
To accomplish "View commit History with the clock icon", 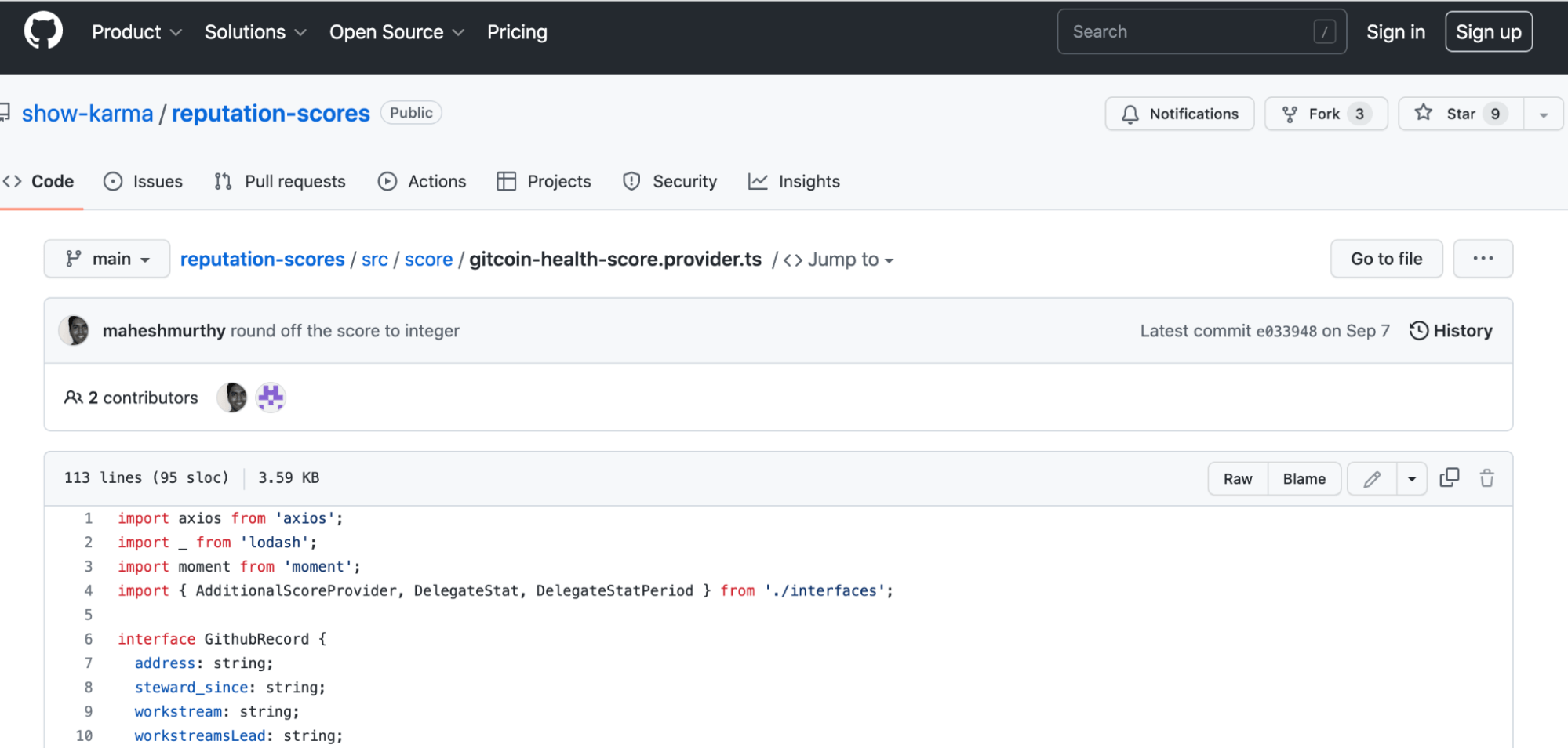I will [x=1450, y=330].
